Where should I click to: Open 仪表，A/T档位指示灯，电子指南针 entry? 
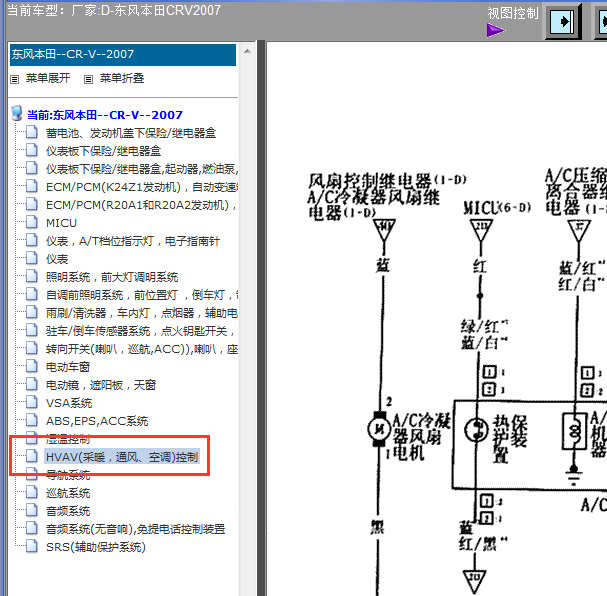pyautogui.click(x=133, y=241)
